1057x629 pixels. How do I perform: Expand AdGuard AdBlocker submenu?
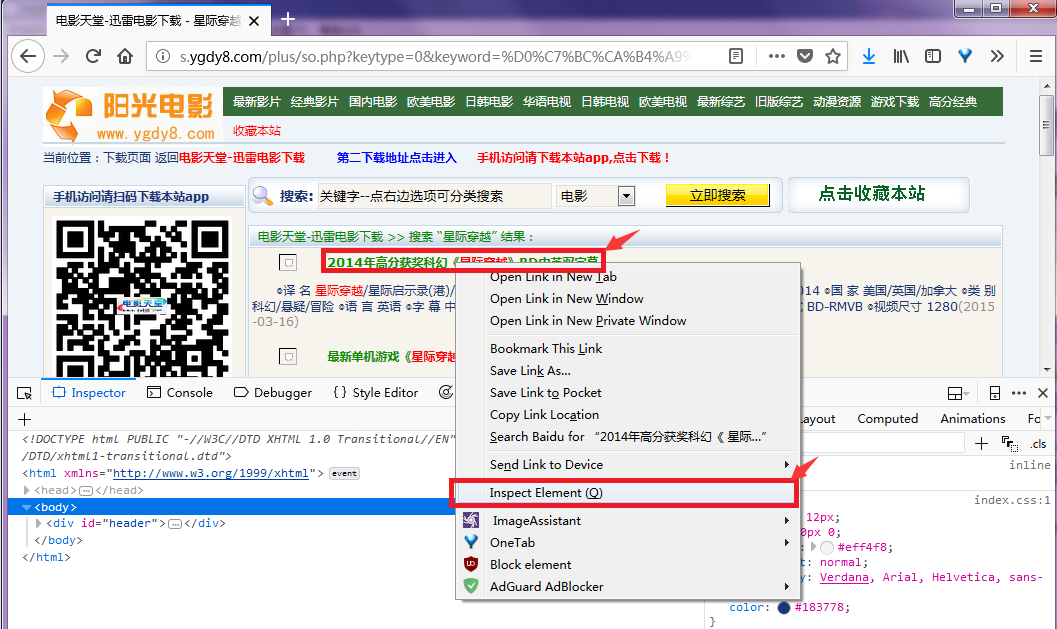(x=786, y=587)
